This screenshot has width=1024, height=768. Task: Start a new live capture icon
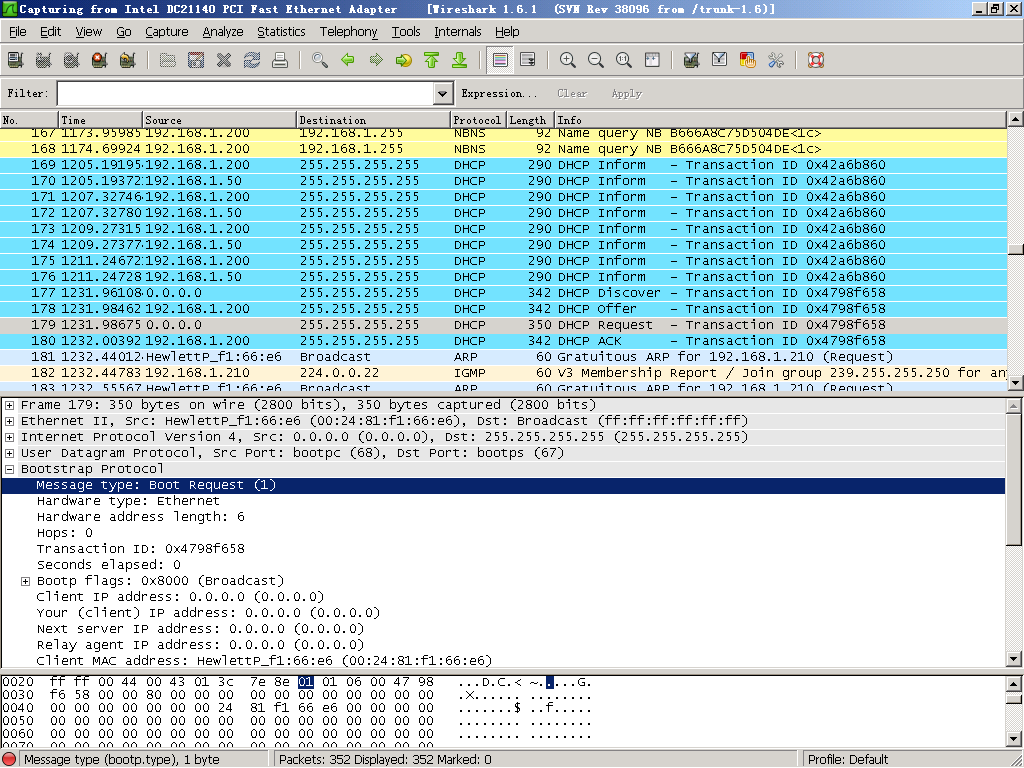[71, 60]
